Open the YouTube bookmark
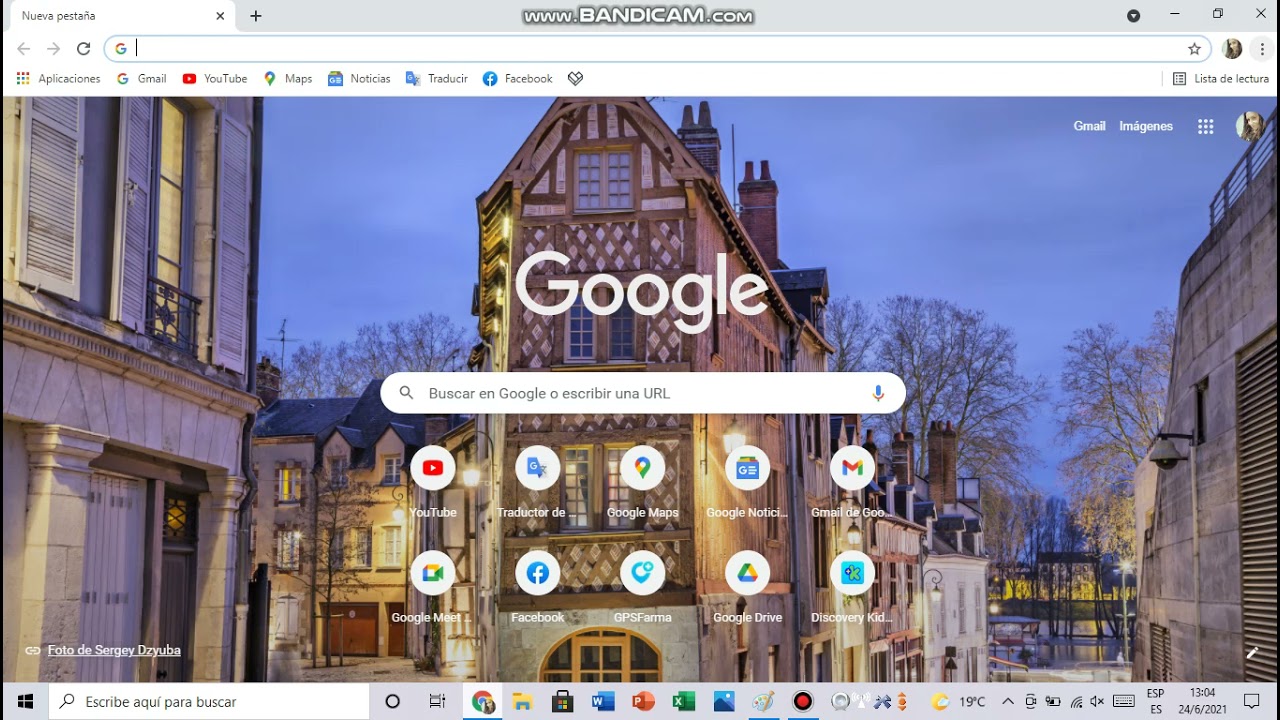This screenshot has height=720, width=1280. (215, 78)
